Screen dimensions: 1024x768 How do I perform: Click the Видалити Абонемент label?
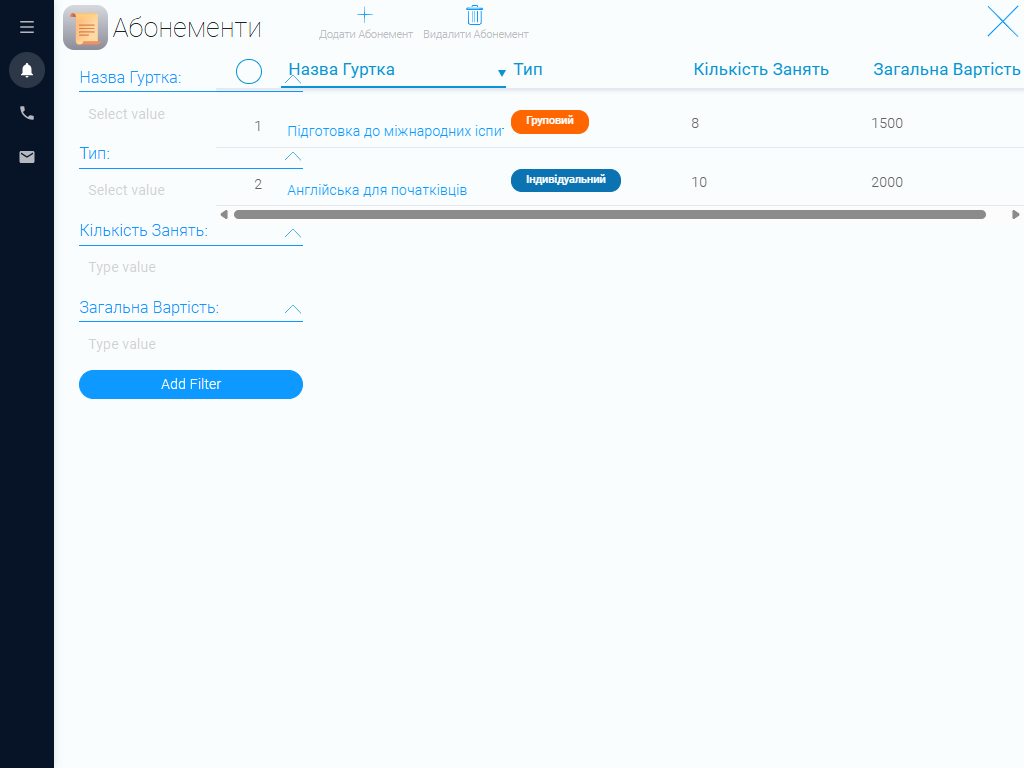pos(475,34)
